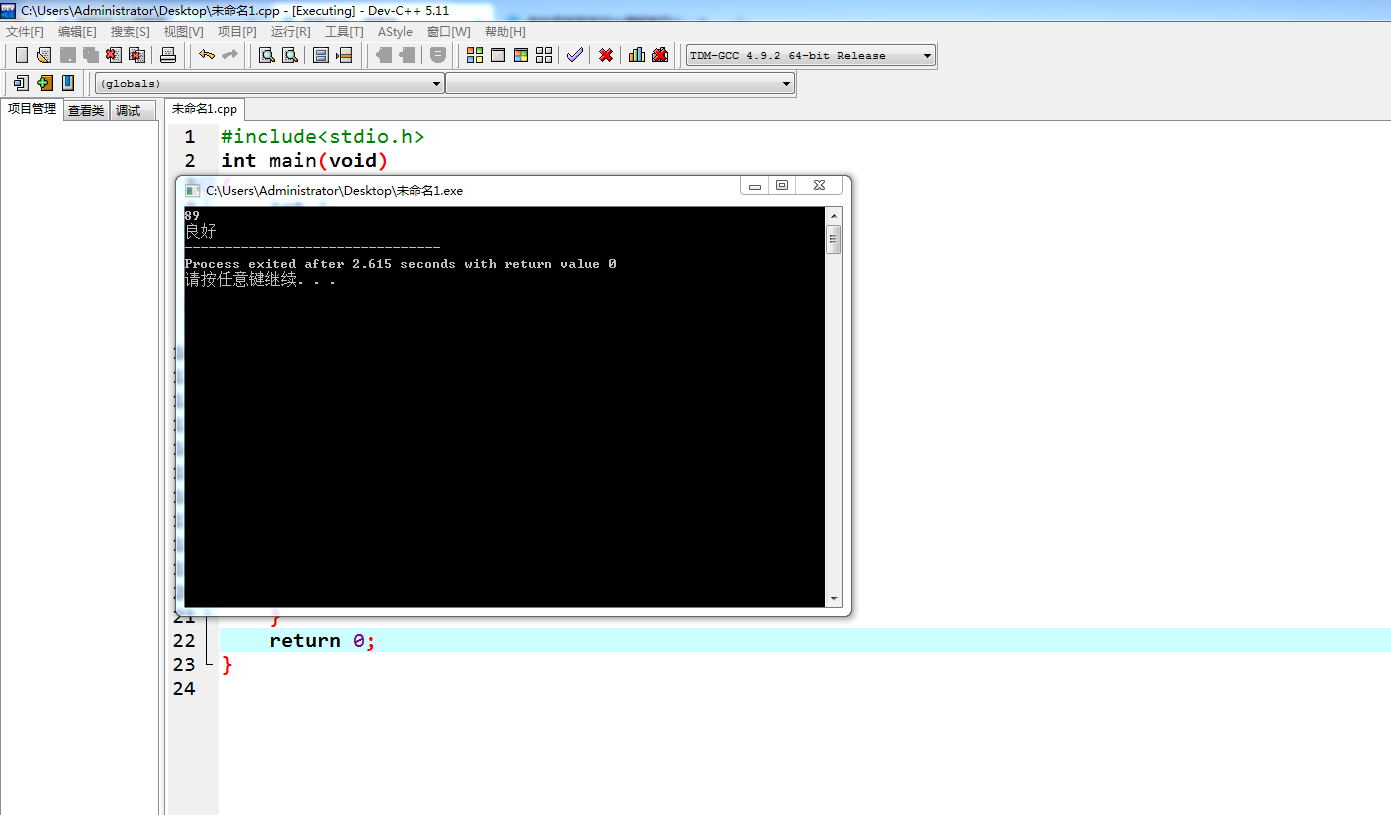Click line number 24 in the gutter
This screenshot has height=815, width=1391.
pos(184,689)
